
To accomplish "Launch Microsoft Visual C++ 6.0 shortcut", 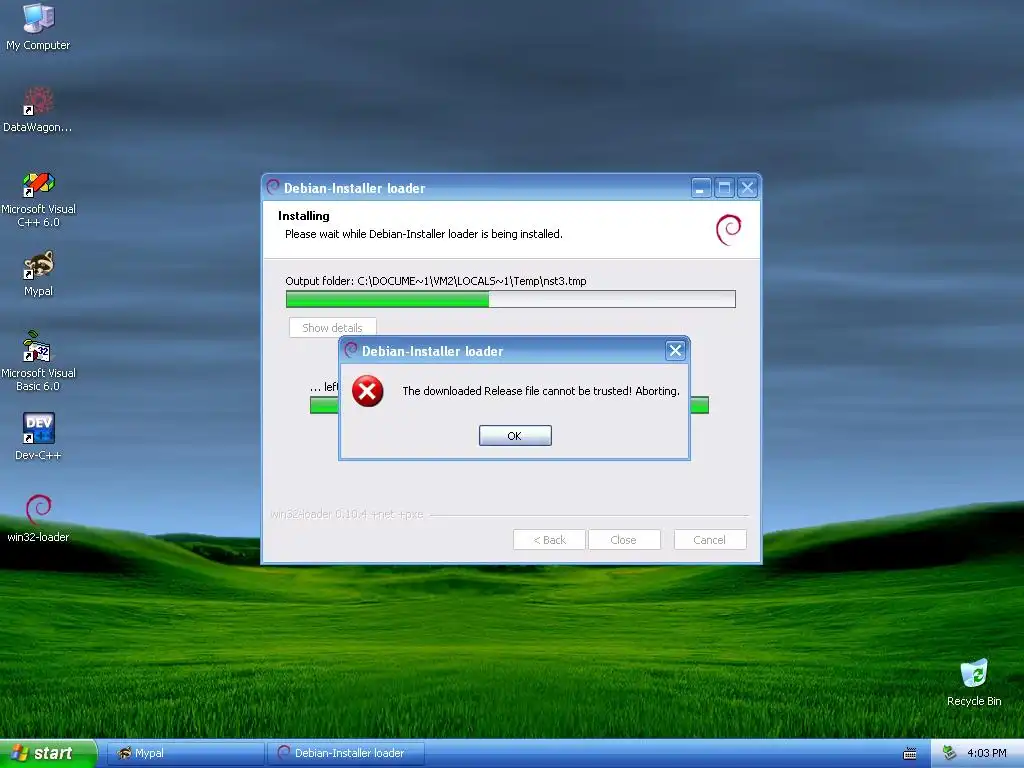I will pos(38,199).
